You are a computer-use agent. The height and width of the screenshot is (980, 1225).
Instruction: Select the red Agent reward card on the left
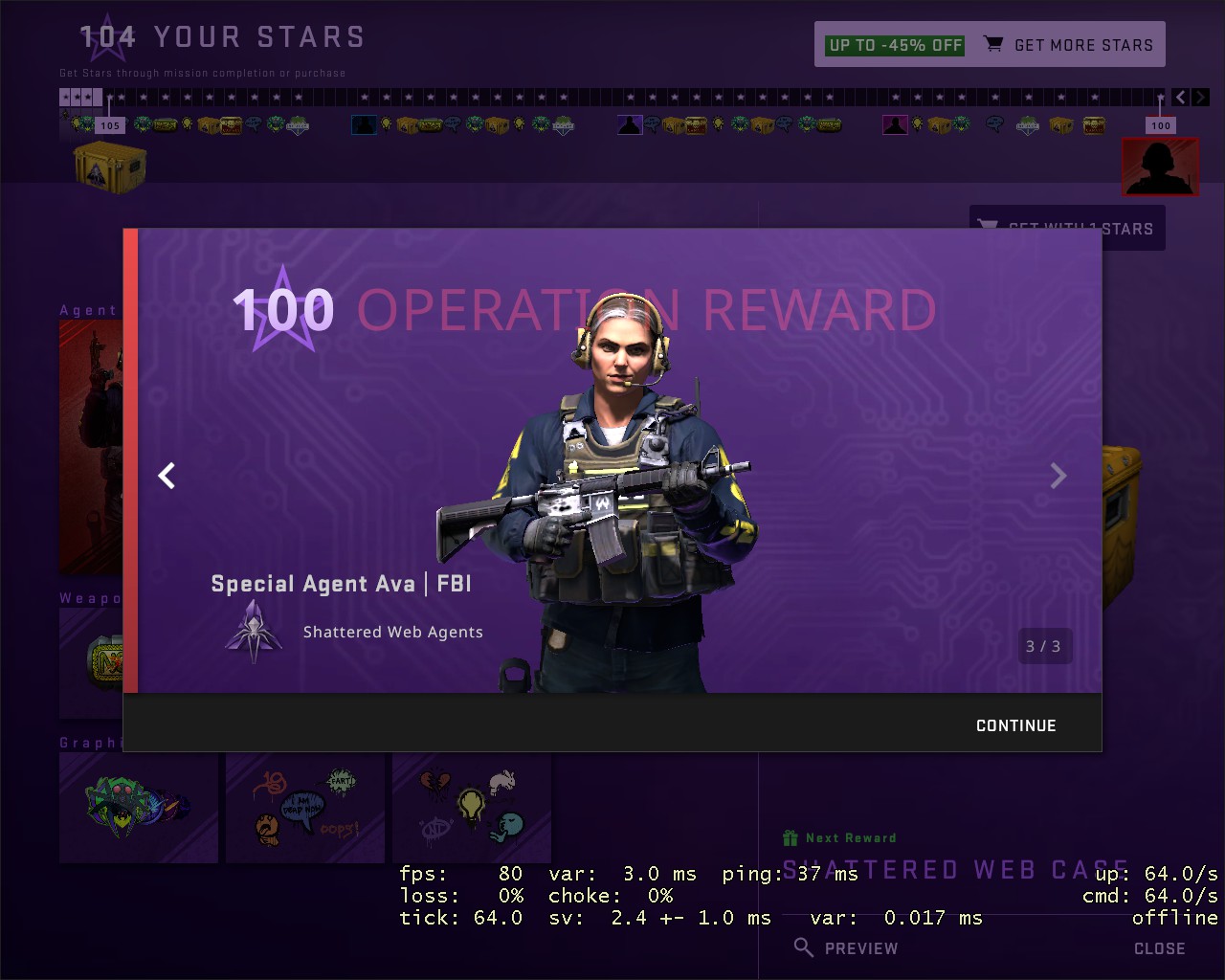pyautogui.click(x=91, y=447)
